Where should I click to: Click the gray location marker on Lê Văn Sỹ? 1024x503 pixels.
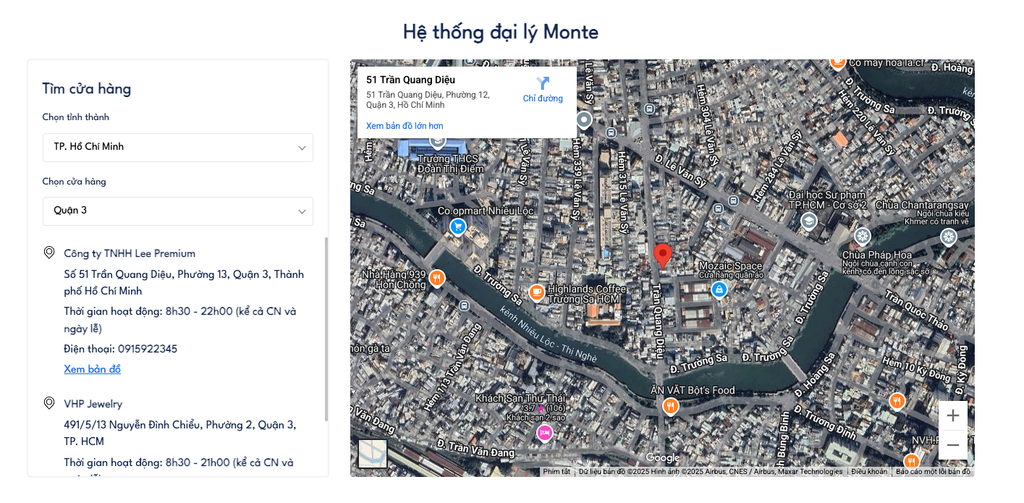tap(584, 120)
